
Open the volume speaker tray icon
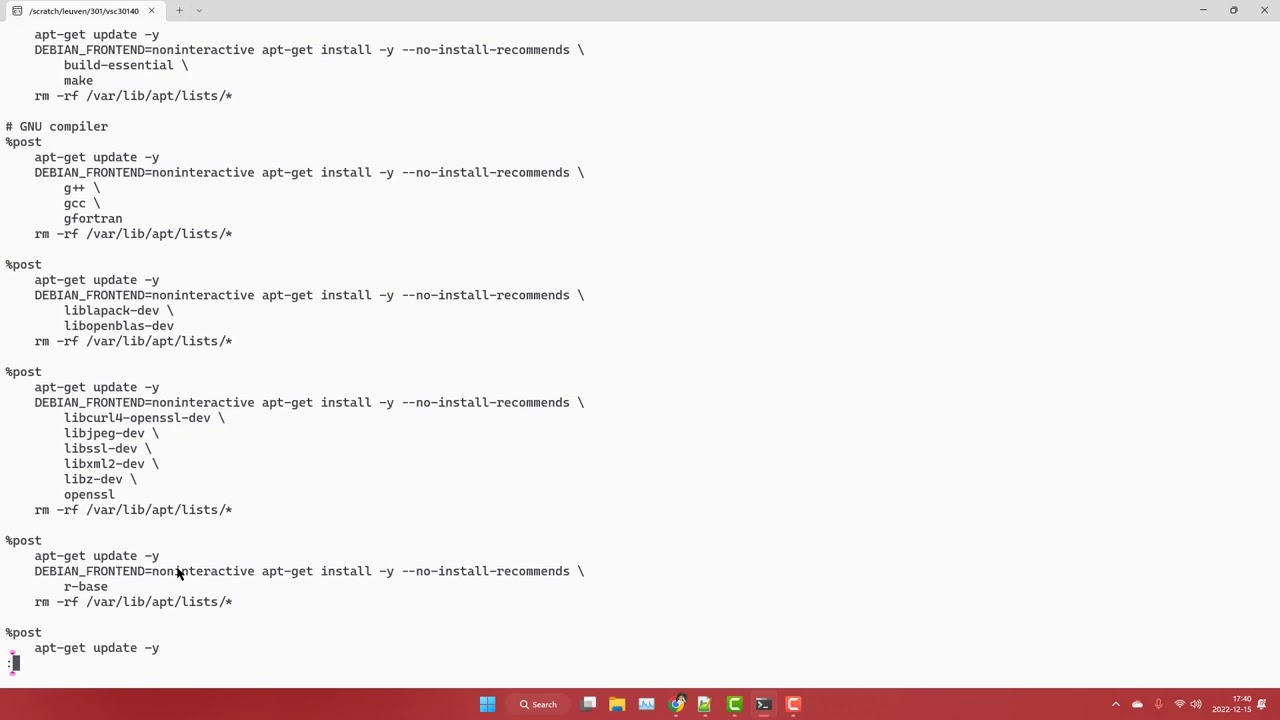click(1196, 704)
